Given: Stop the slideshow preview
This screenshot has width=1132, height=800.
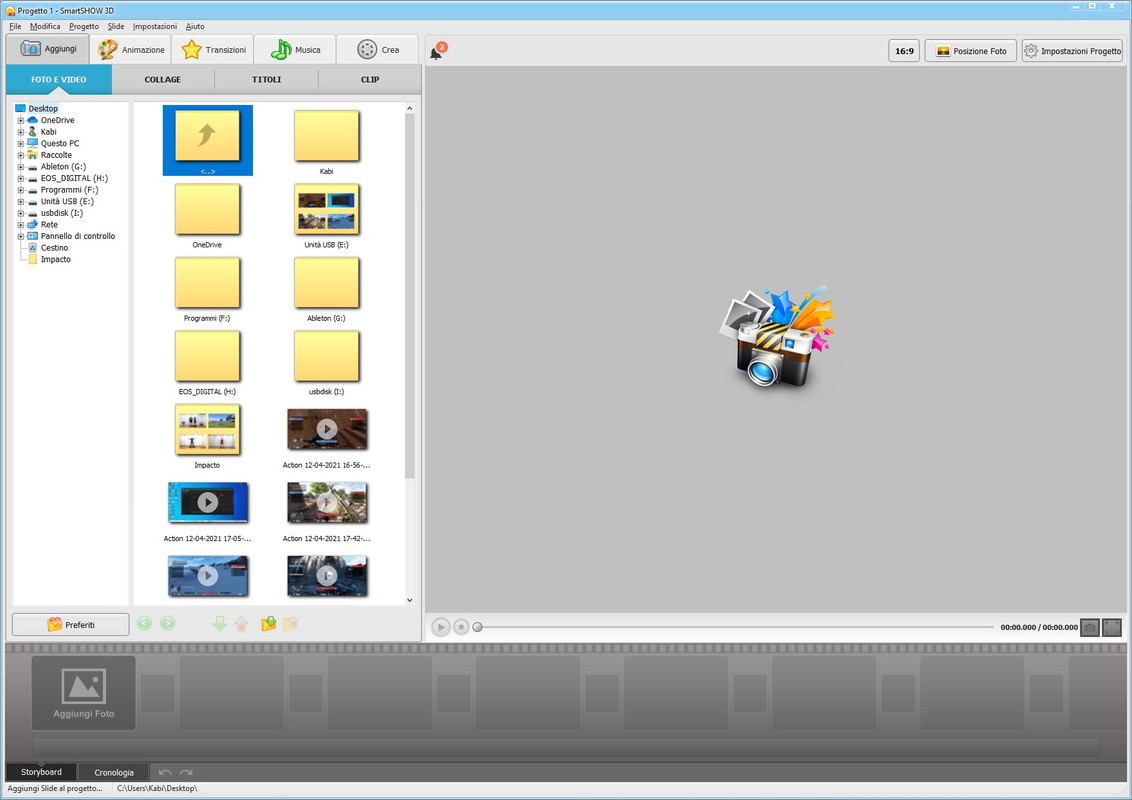Looking at the screenshot, I should point(461,627).
